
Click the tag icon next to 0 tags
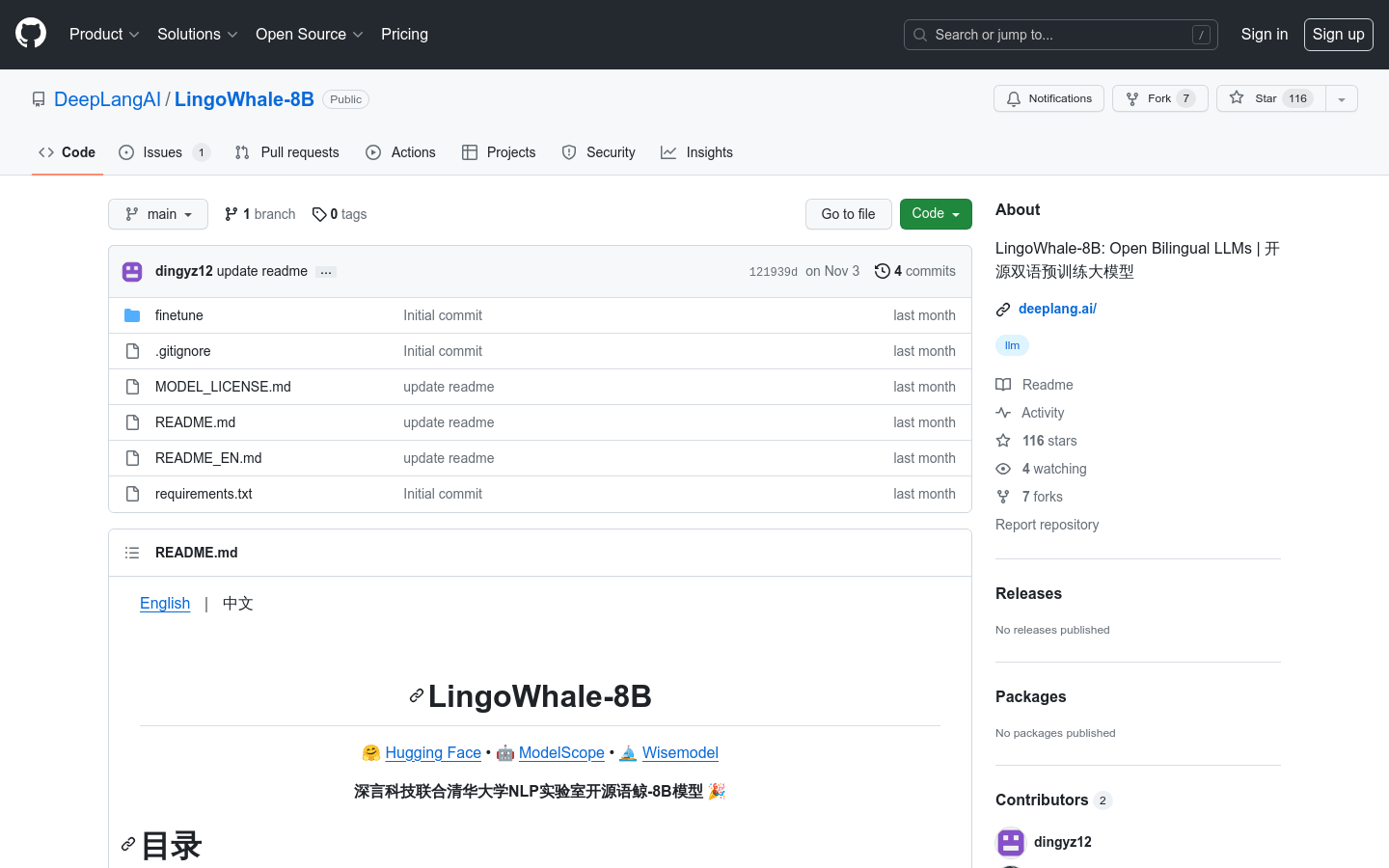point(319,214)
